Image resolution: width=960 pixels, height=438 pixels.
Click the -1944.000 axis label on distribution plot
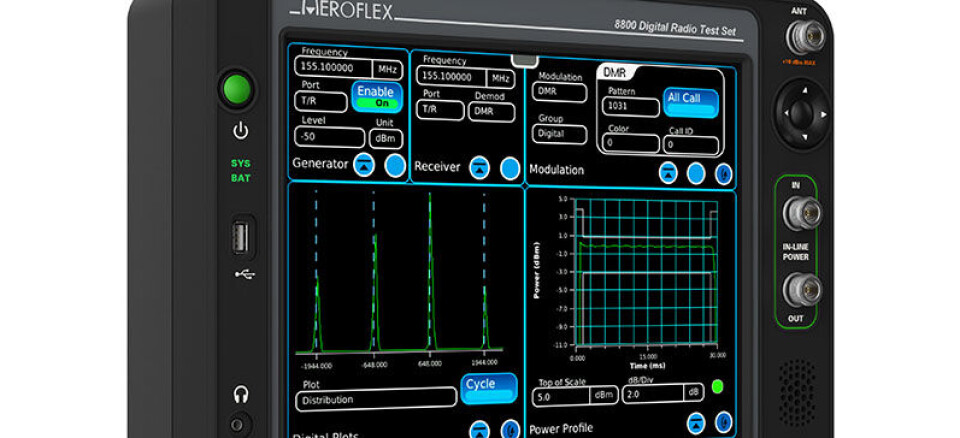click(317, 366)
